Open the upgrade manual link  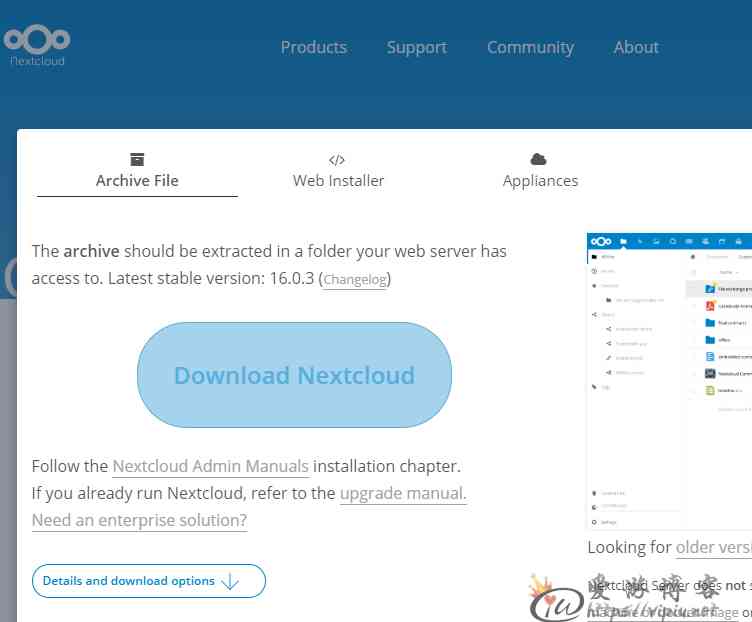pyautogui.click(x=403, y=493)
